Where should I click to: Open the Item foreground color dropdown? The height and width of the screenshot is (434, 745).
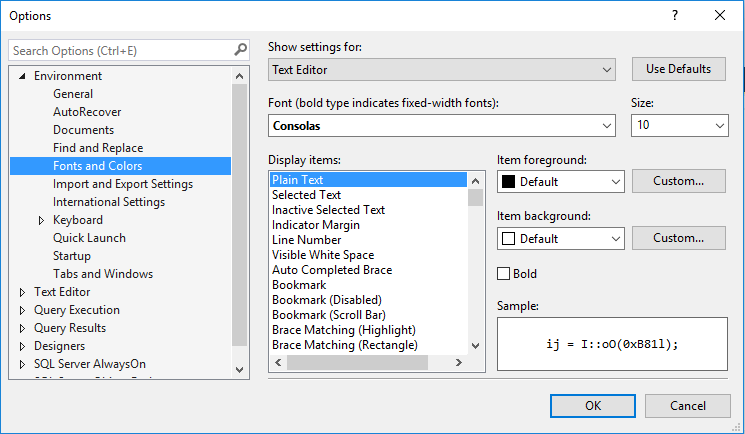click(561, 182)
